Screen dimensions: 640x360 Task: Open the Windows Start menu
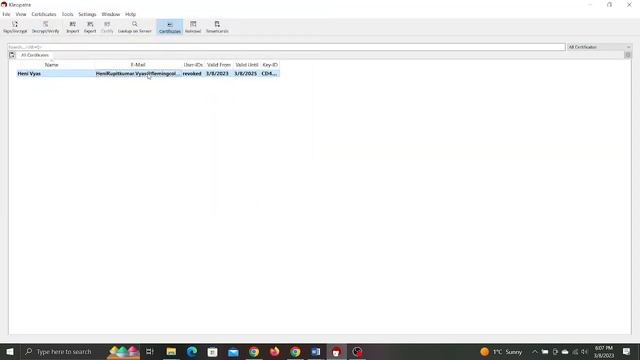(x=10, y=351)
